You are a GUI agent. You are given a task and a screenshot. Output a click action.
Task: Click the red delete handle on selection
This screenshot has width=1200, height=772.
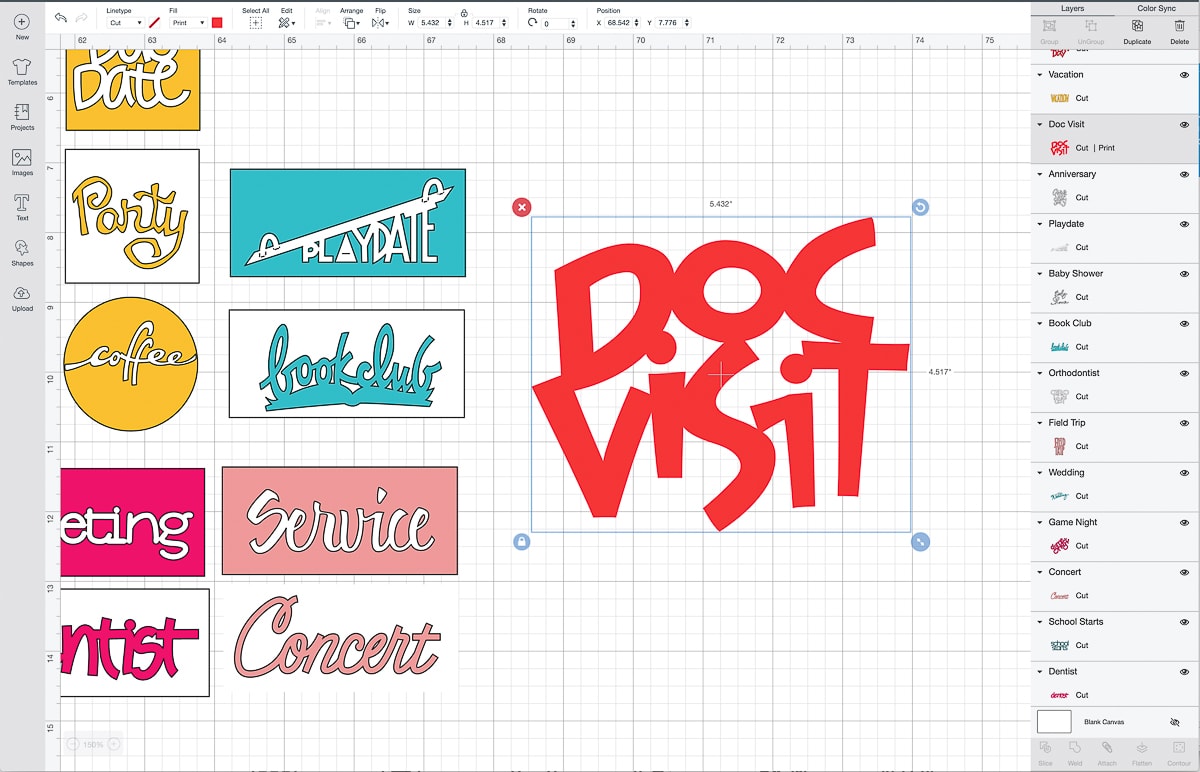coord(521,207)
